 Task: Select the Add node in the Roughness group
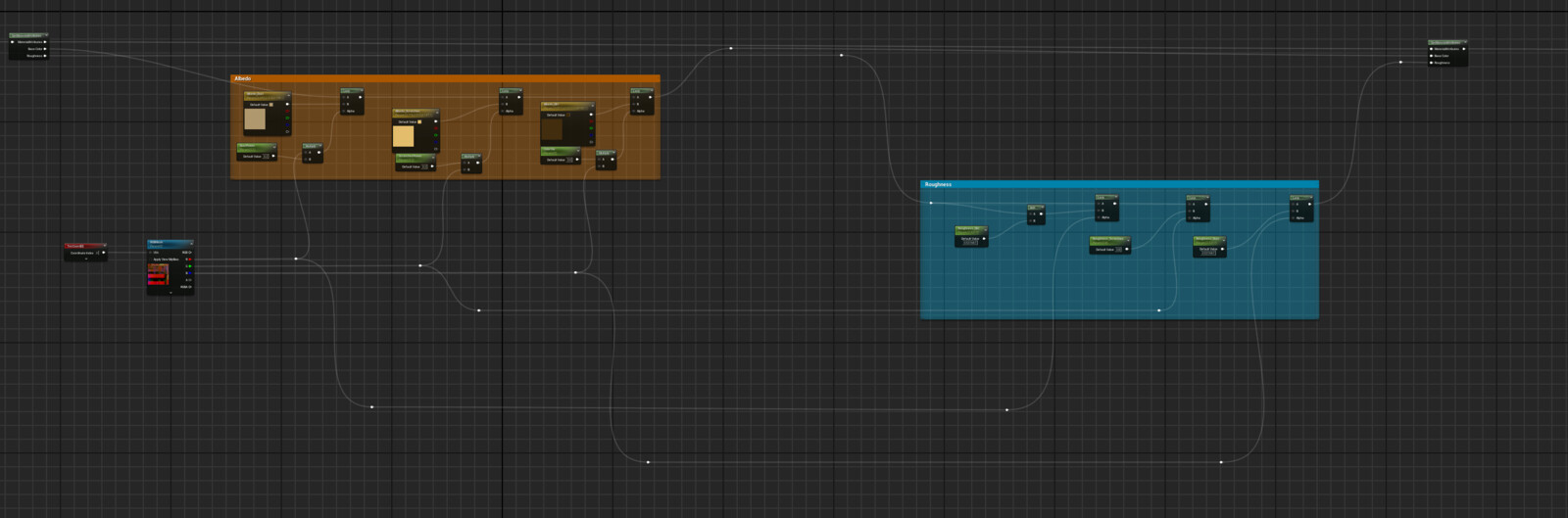pyautogui.click(x=1036, y=214)
